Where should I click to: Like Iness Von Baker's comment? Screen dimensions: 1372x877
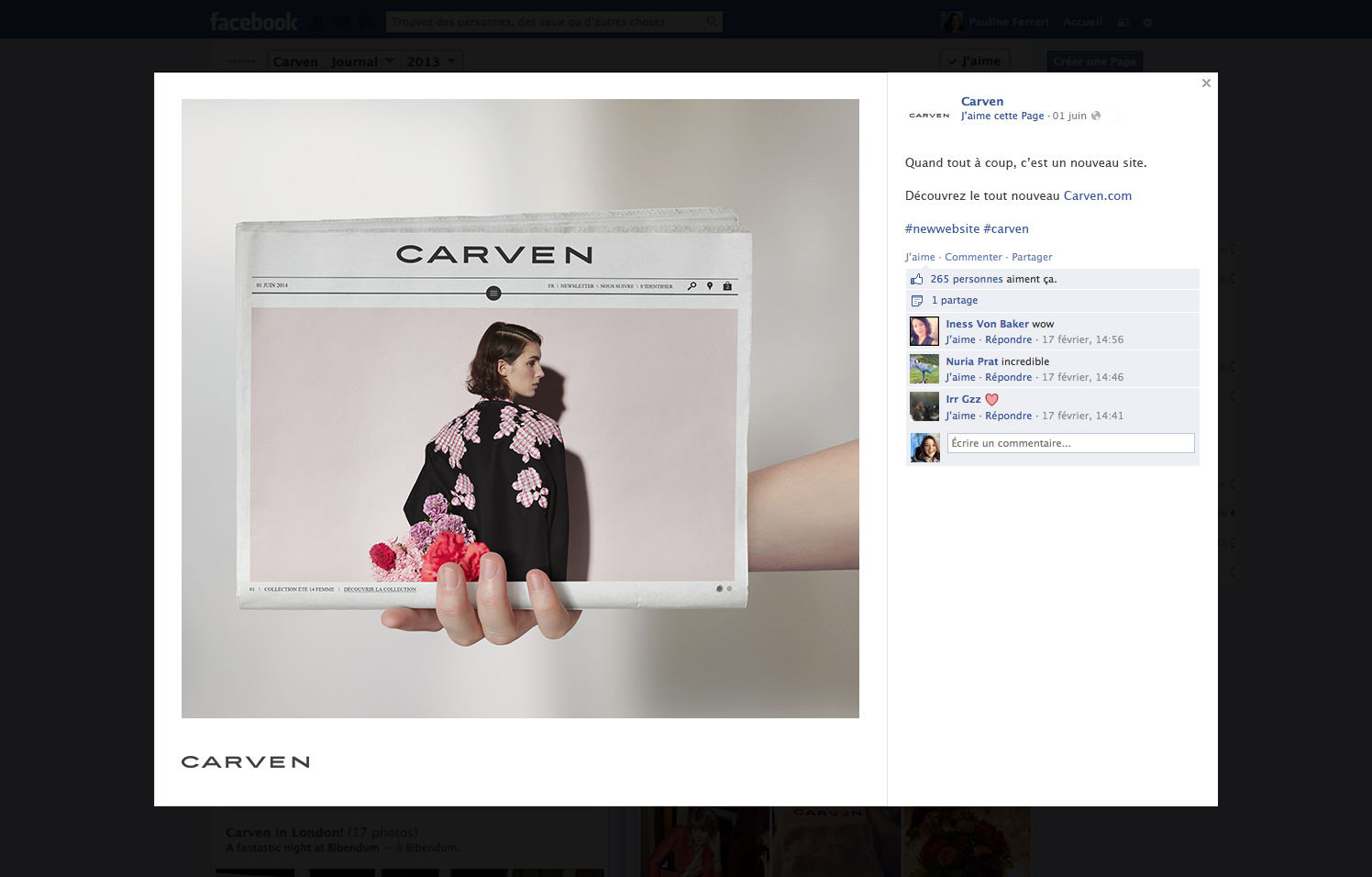tap(960, 339)
